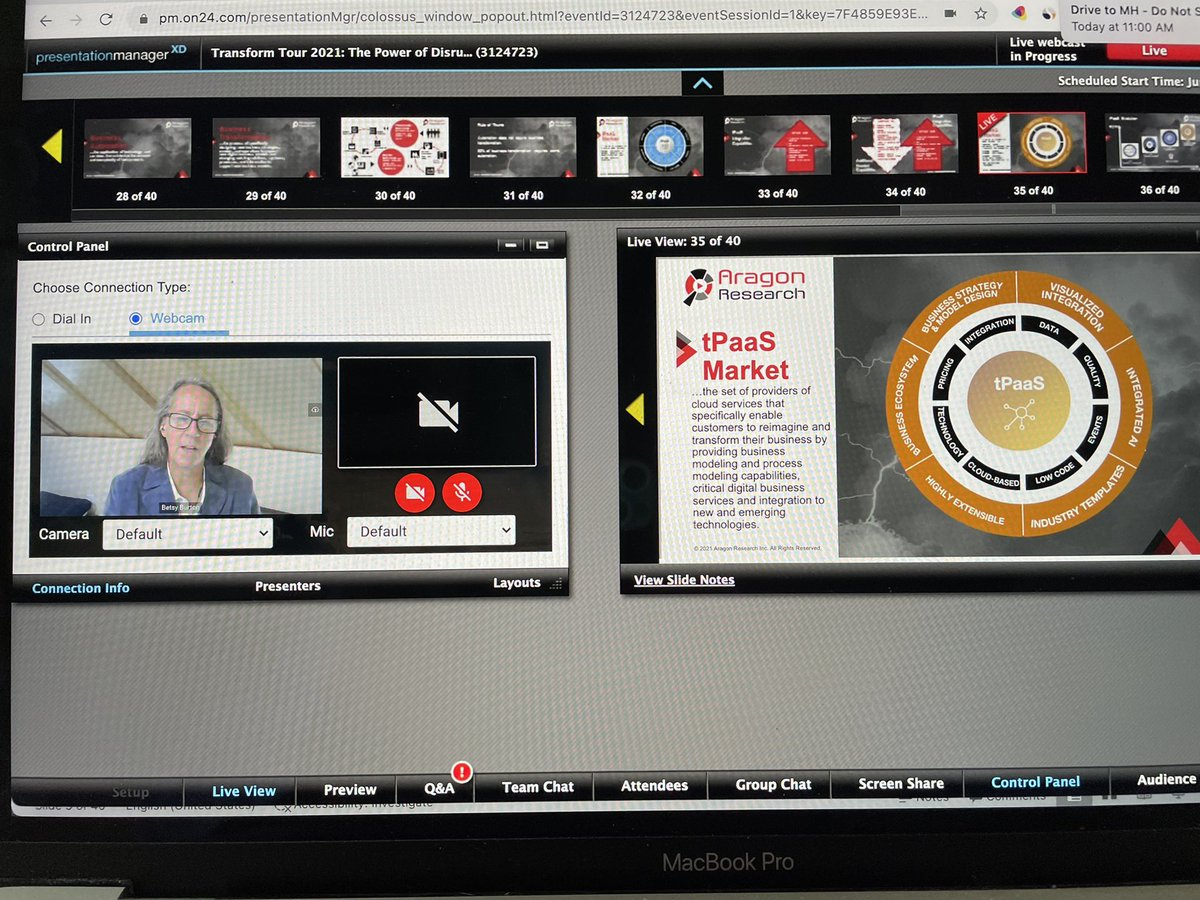Collapse the slide strip with the up chevron

click(x=702, y=83)
